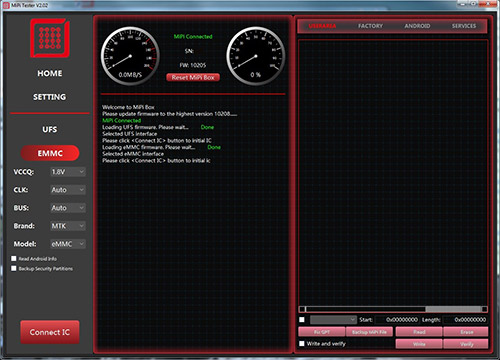
Task: Click the progress gauge showing 0 %
Action: point(256,56)
